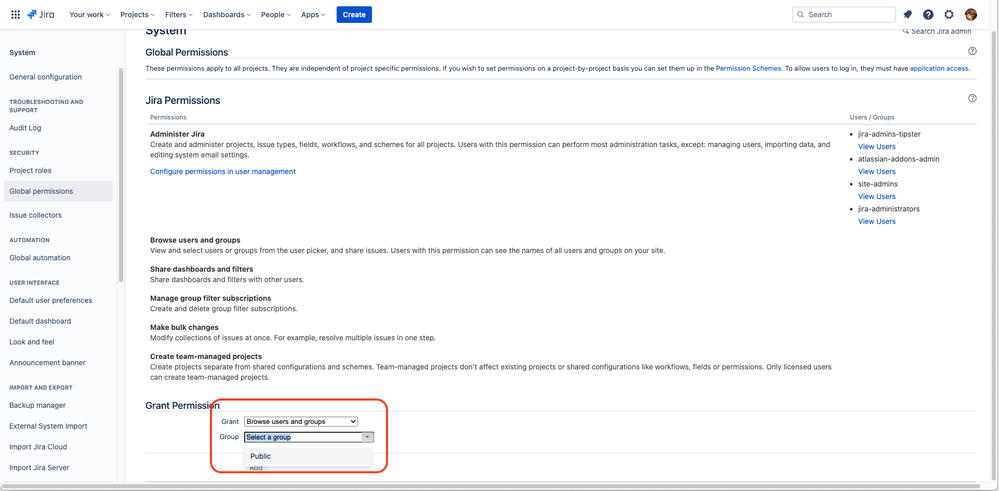Select Global permissions in sidebar
This screenshot has height=491, width=999.
pos(58,191)
